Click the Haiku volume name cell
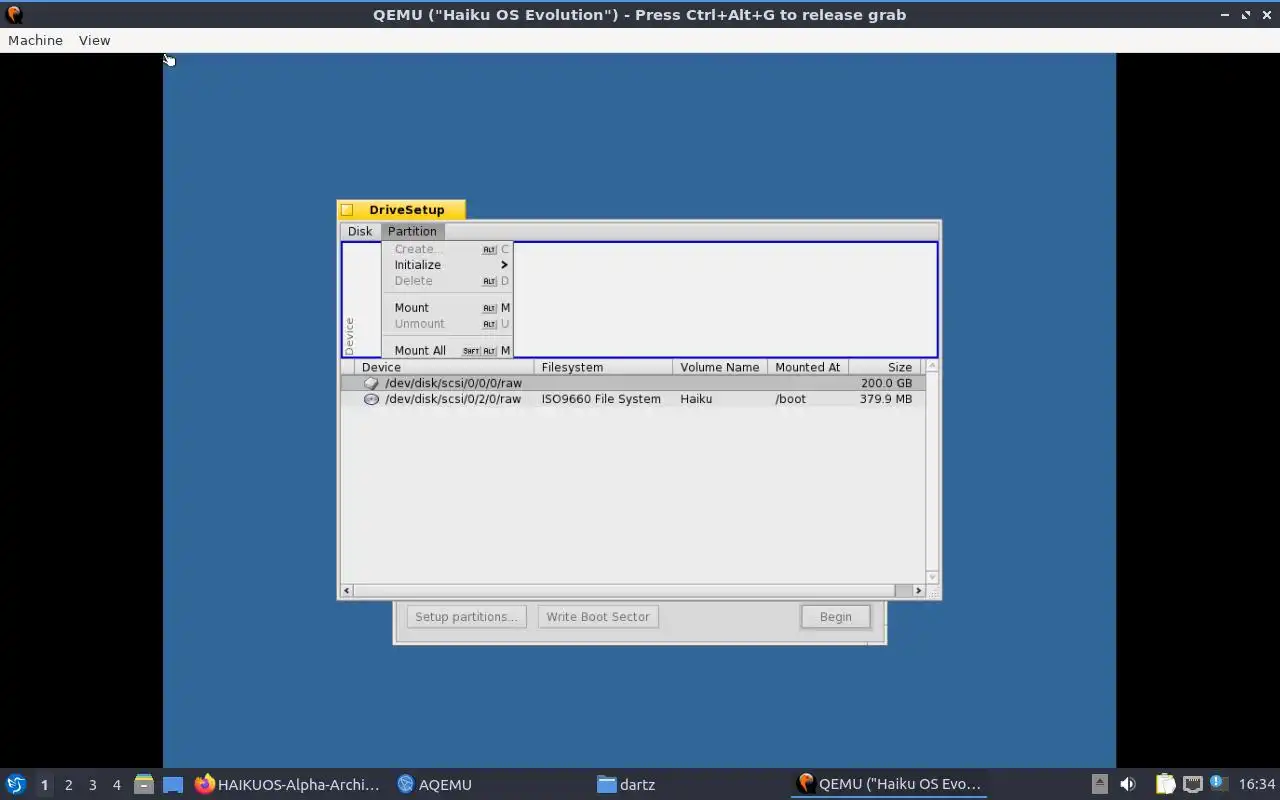The width and height of the screenshot is (1280, 800). tap(696, 399)
